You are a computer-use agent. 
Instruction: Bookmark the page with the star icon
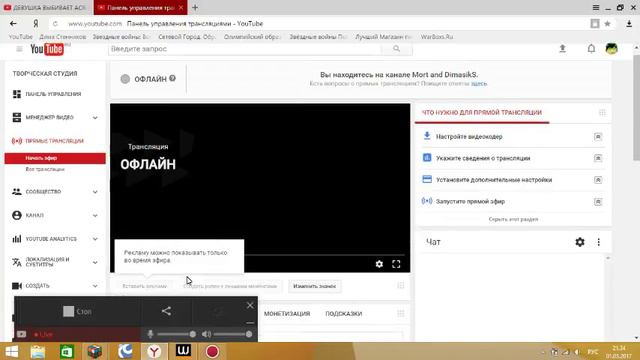[607, 24]
